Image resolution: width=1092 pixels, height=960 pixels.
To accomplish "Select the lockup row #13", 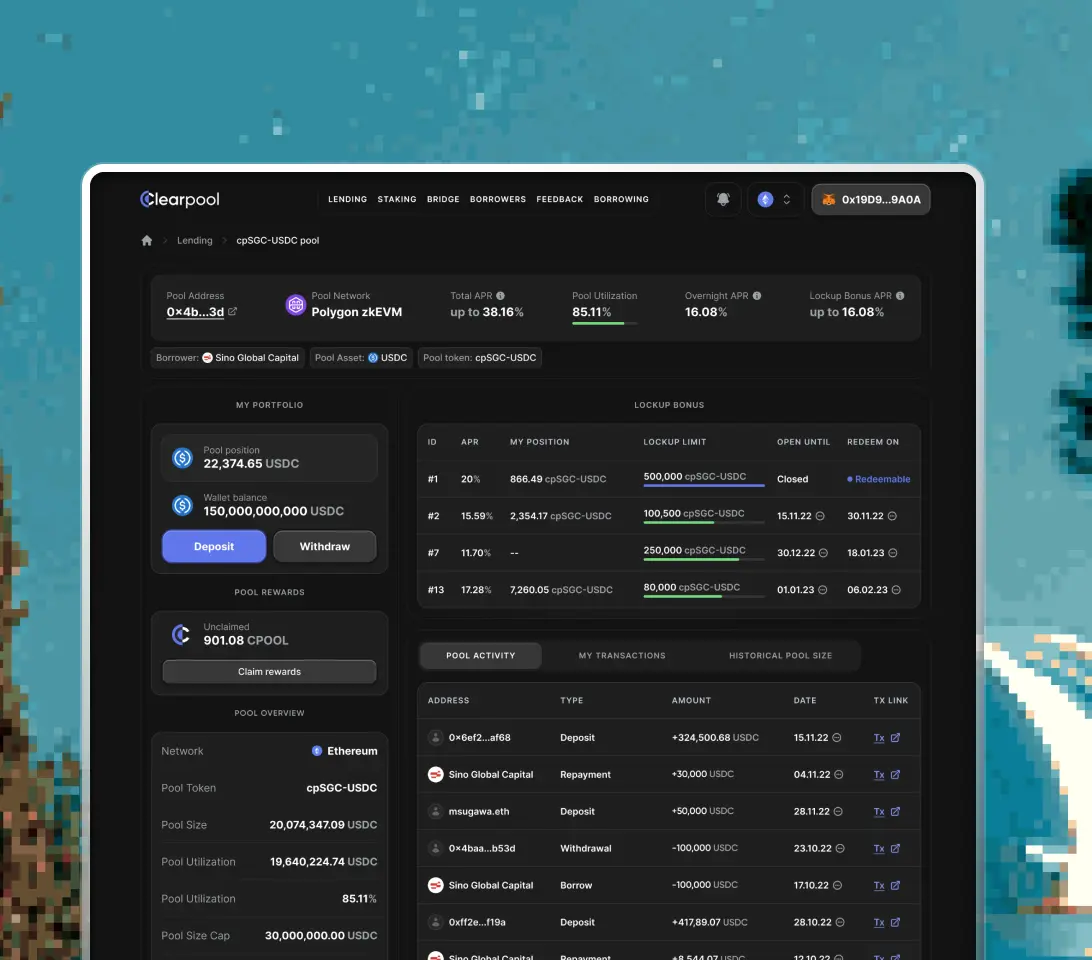I will coord(669,590).
